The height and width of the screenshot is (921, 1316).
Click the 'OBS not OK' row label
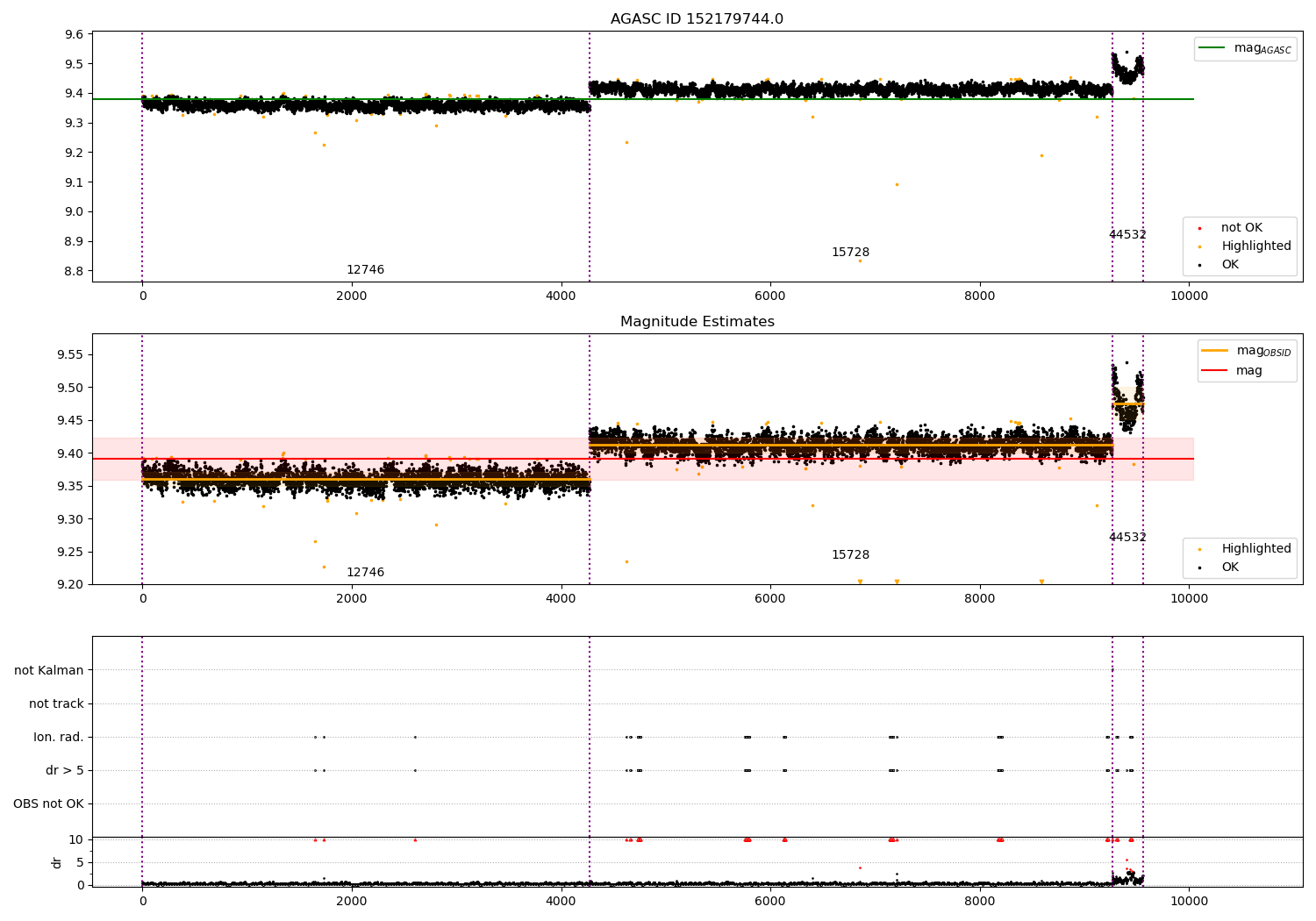coord(48,804)
